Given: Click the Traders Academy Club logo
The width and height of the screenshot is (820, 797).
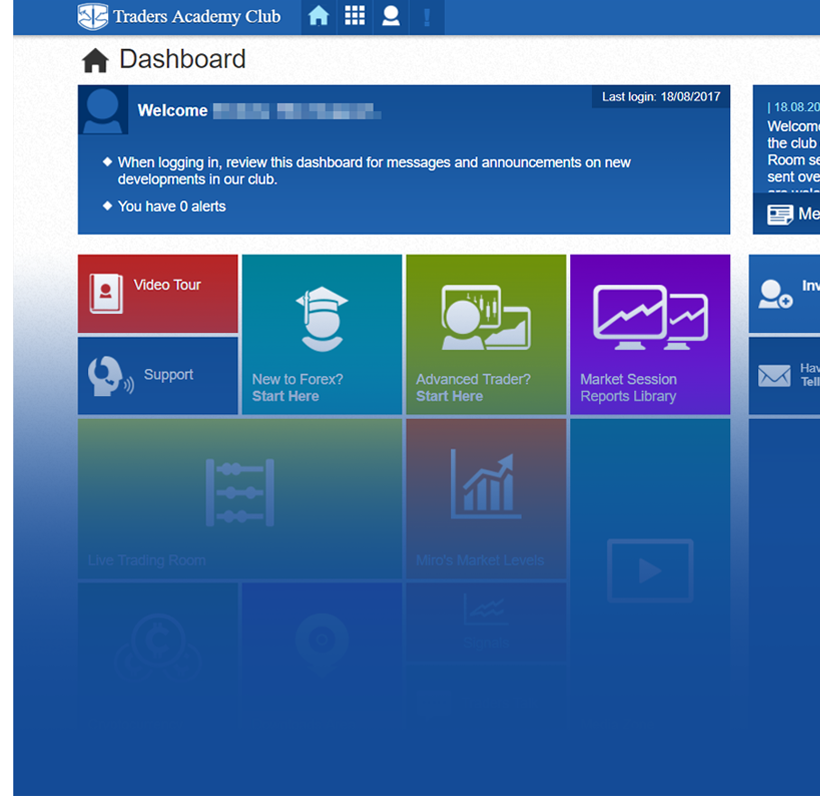Looking at the screenshot, I should tap(179, 16).
